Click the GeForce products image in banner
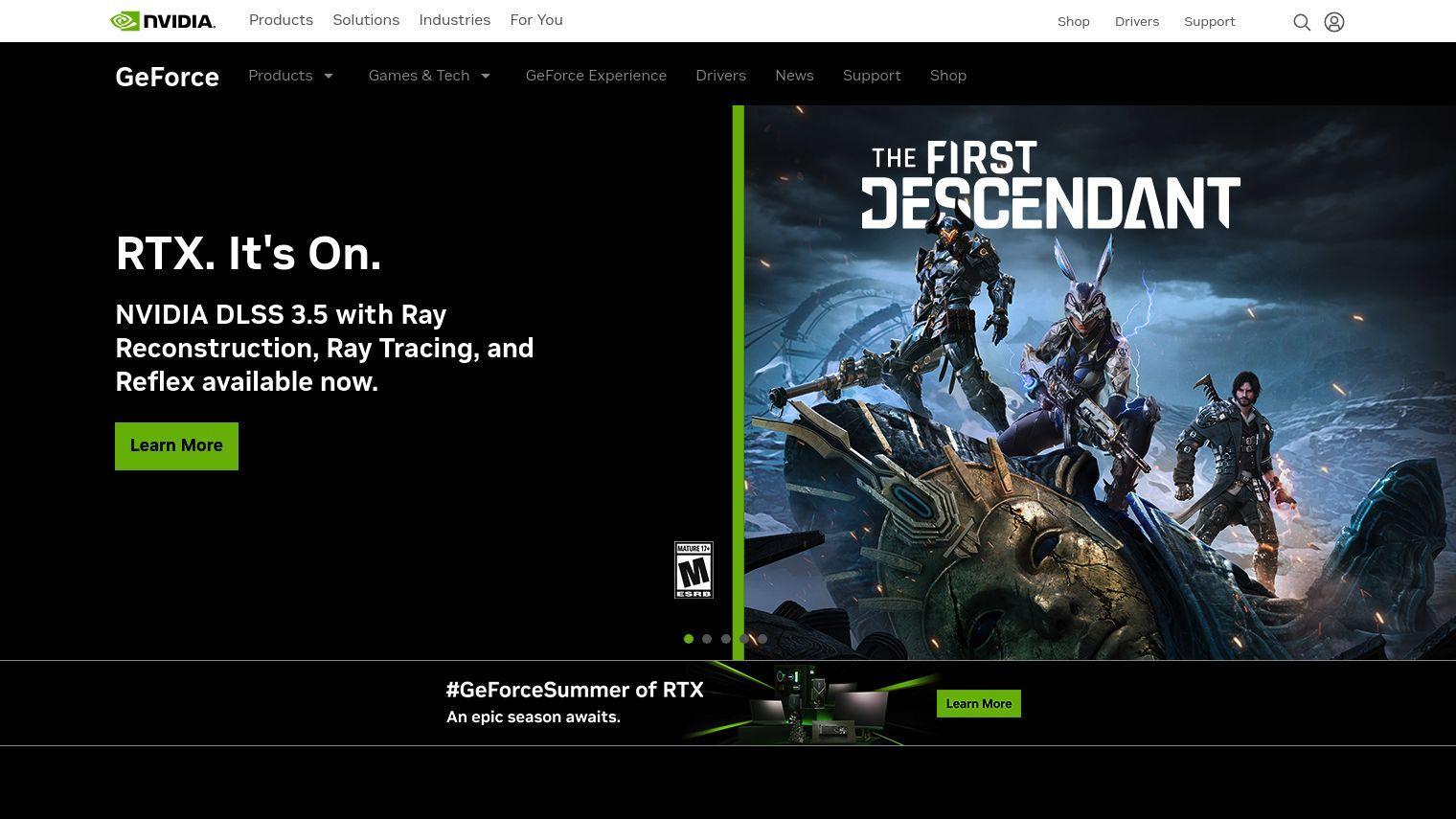 812,703
